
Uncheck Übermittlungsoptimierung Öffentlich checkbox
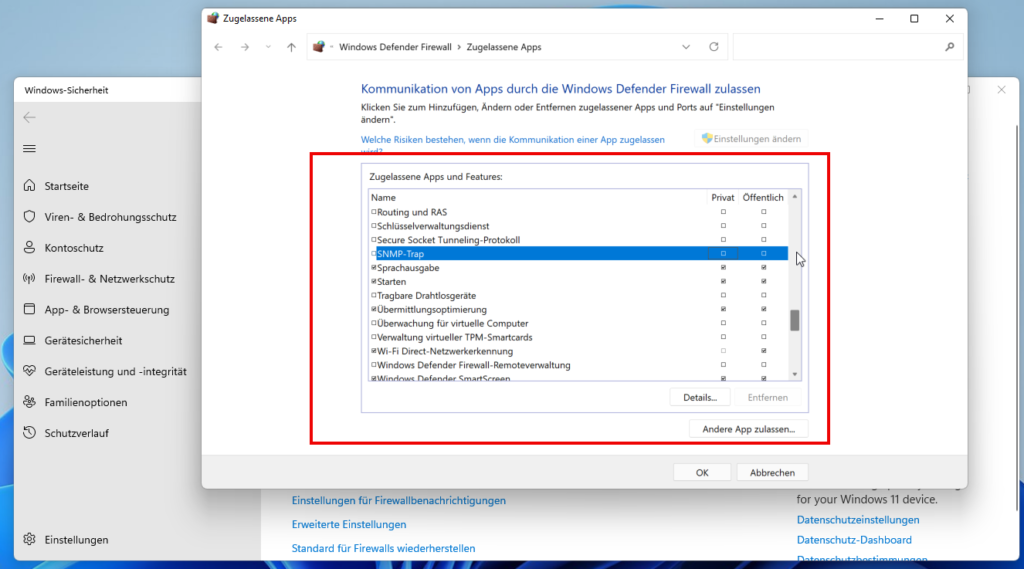763,309
